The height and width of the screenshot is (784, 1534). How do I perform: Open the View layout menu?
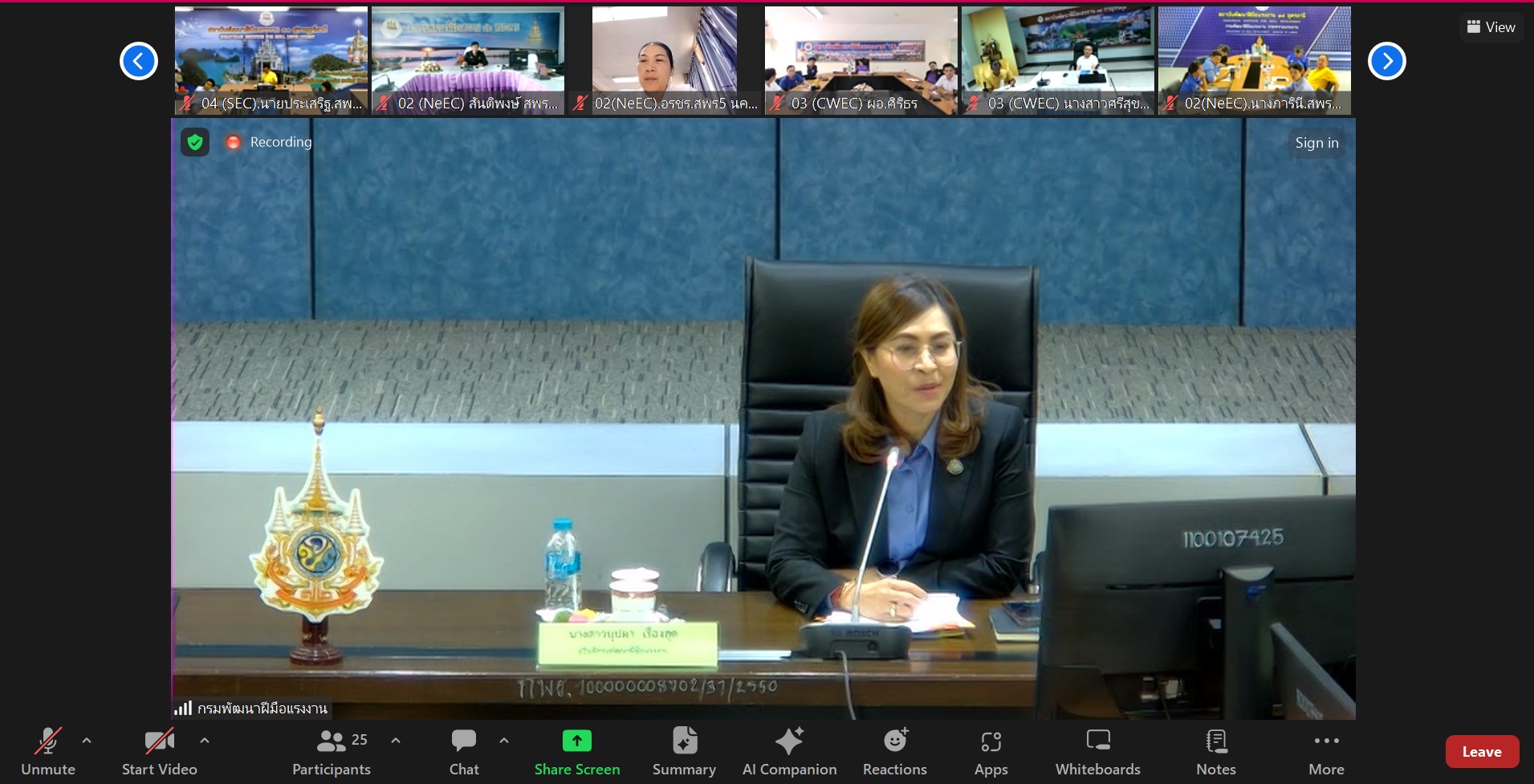pyautogui.click(x=1491, y=27)
